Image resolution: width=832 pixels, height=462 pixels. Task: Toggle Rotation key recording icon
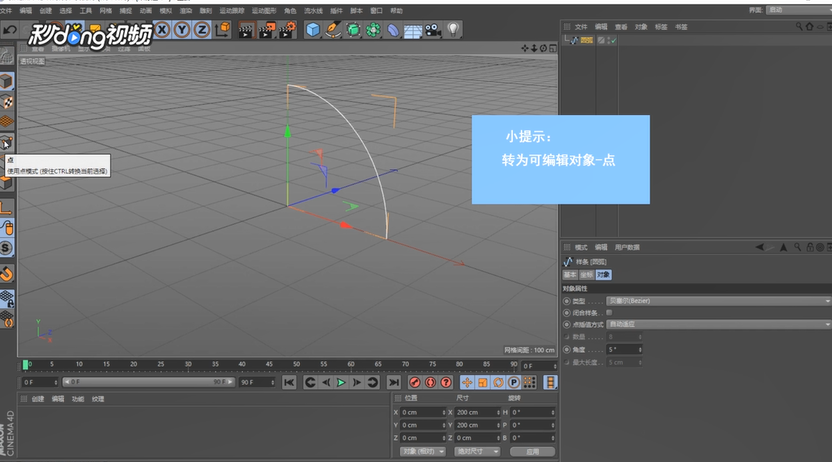click(498, 382)
